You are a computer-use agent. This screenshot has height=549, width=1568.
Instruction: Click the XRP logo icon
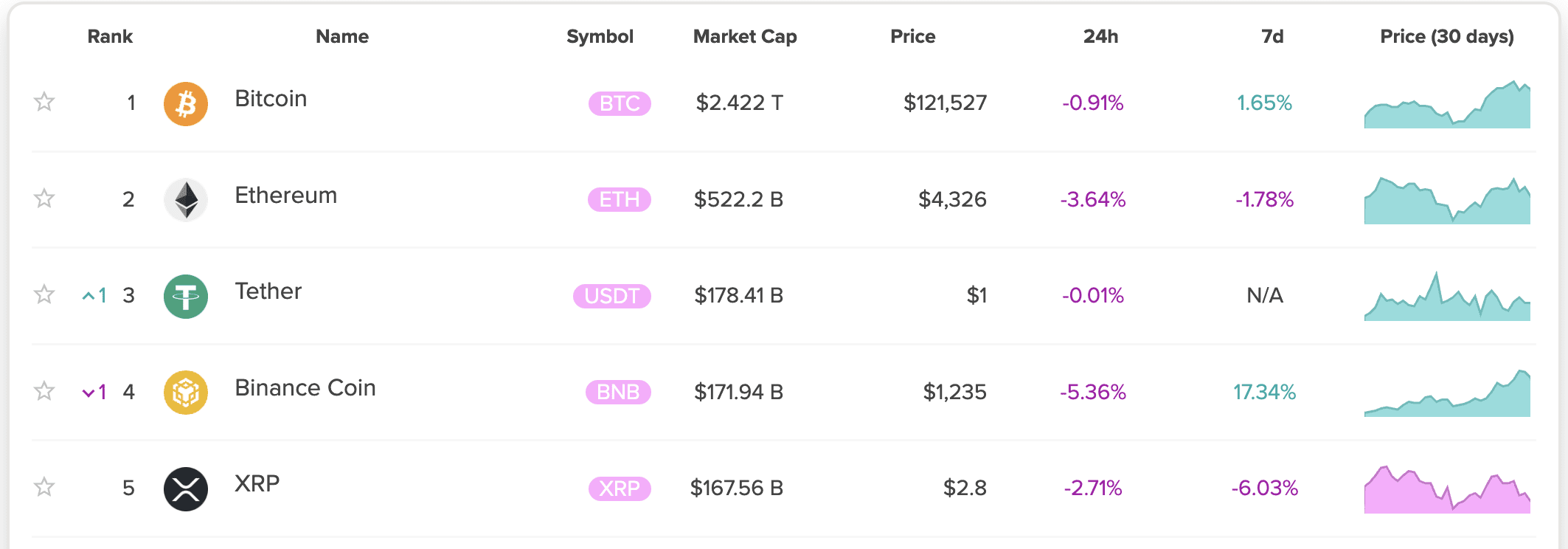185,489
